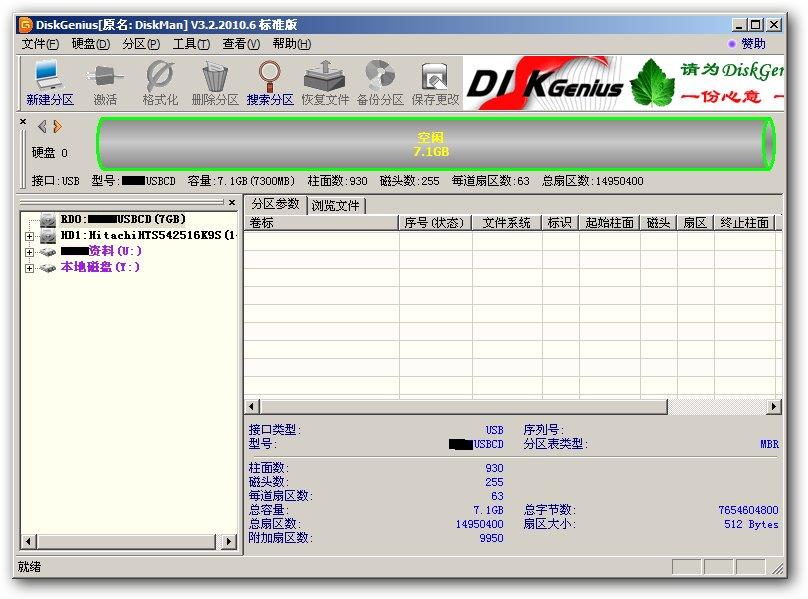808x599 pixels.
Task: Click the drive icon beside 资料 (U:)
Action: (x=48, y=252)
